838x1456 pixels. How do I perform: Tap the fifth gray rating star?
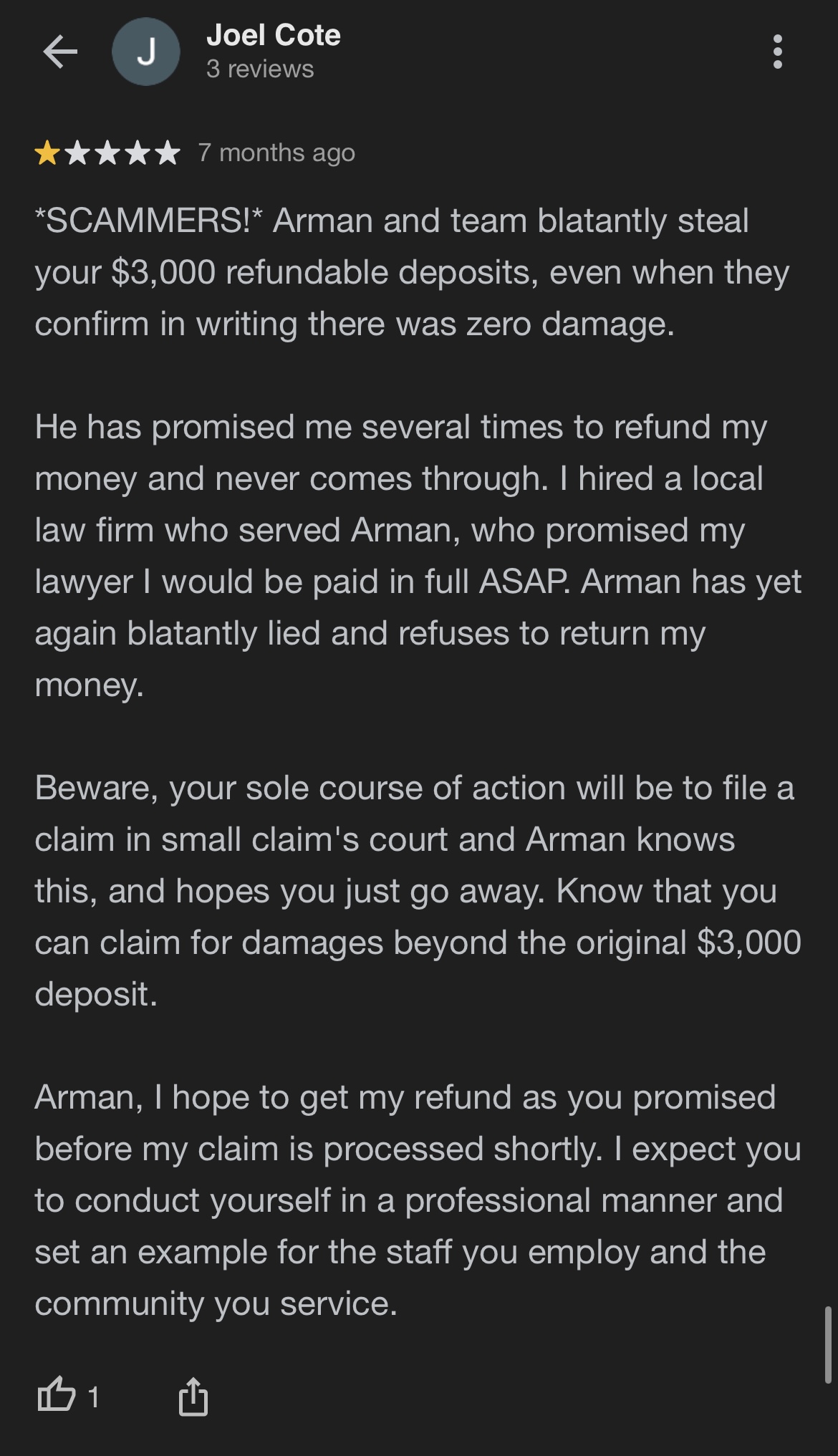coord(168,153)
